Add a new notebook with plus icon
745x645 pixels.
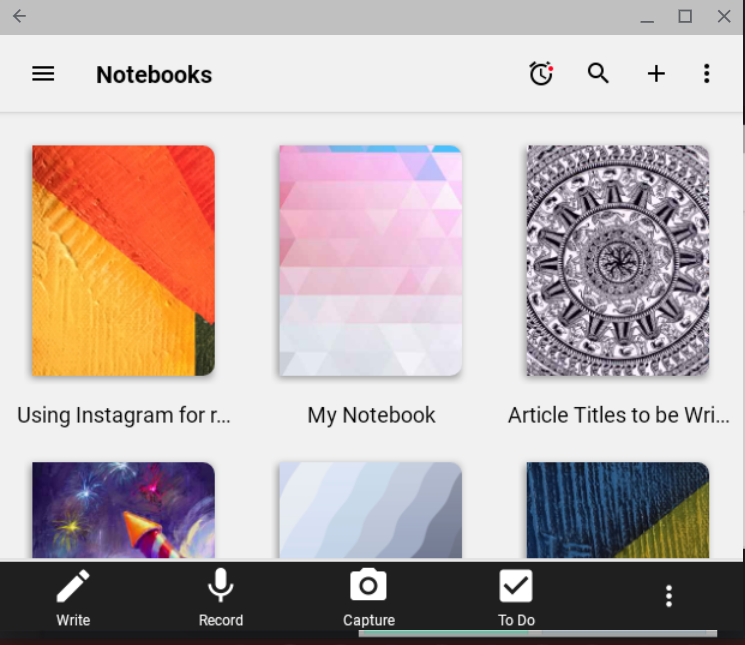[x=656, y=74]
